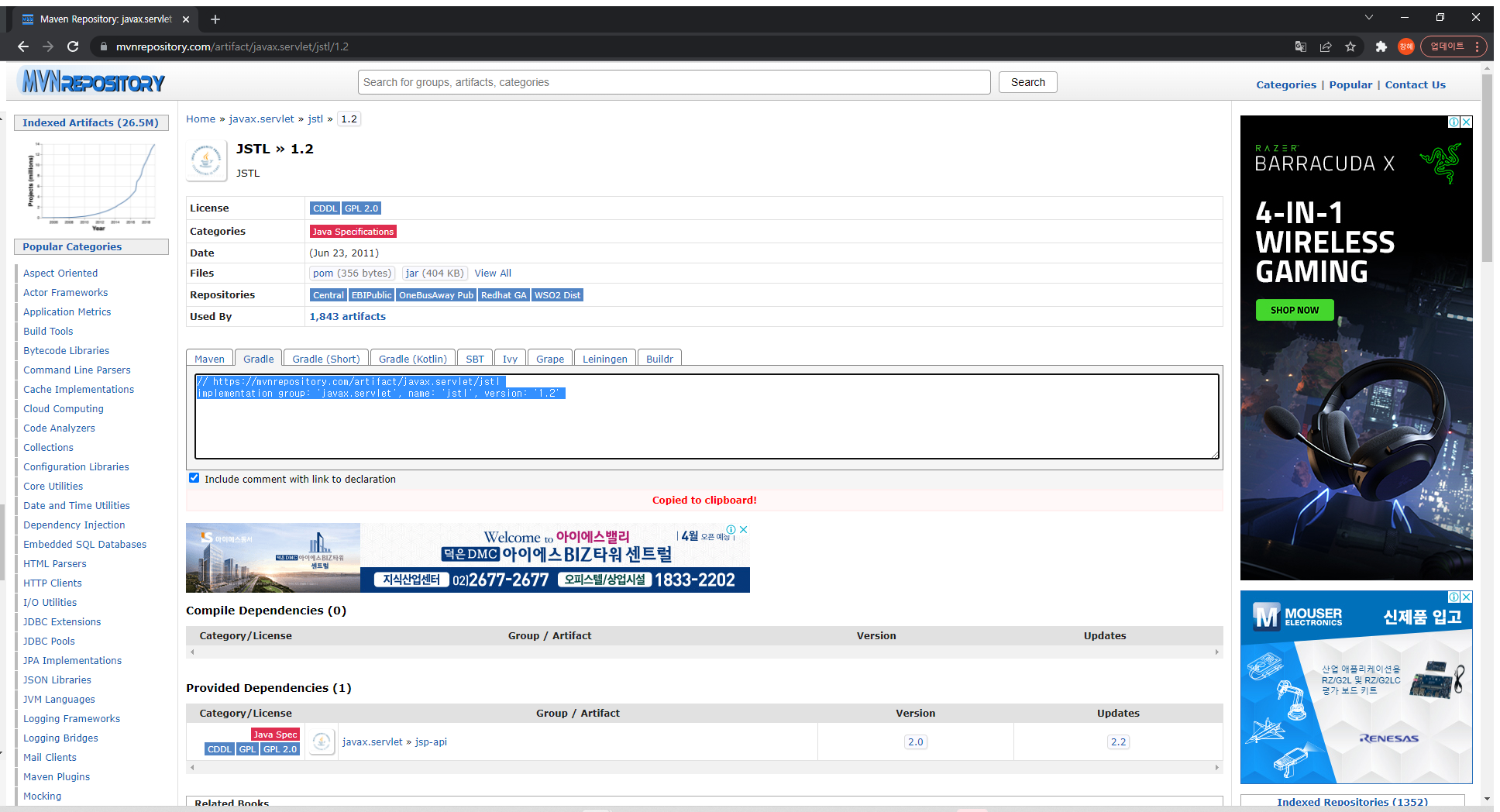Open the tab search chevron
1500x812 pixels.
[x=1369, y=17]
